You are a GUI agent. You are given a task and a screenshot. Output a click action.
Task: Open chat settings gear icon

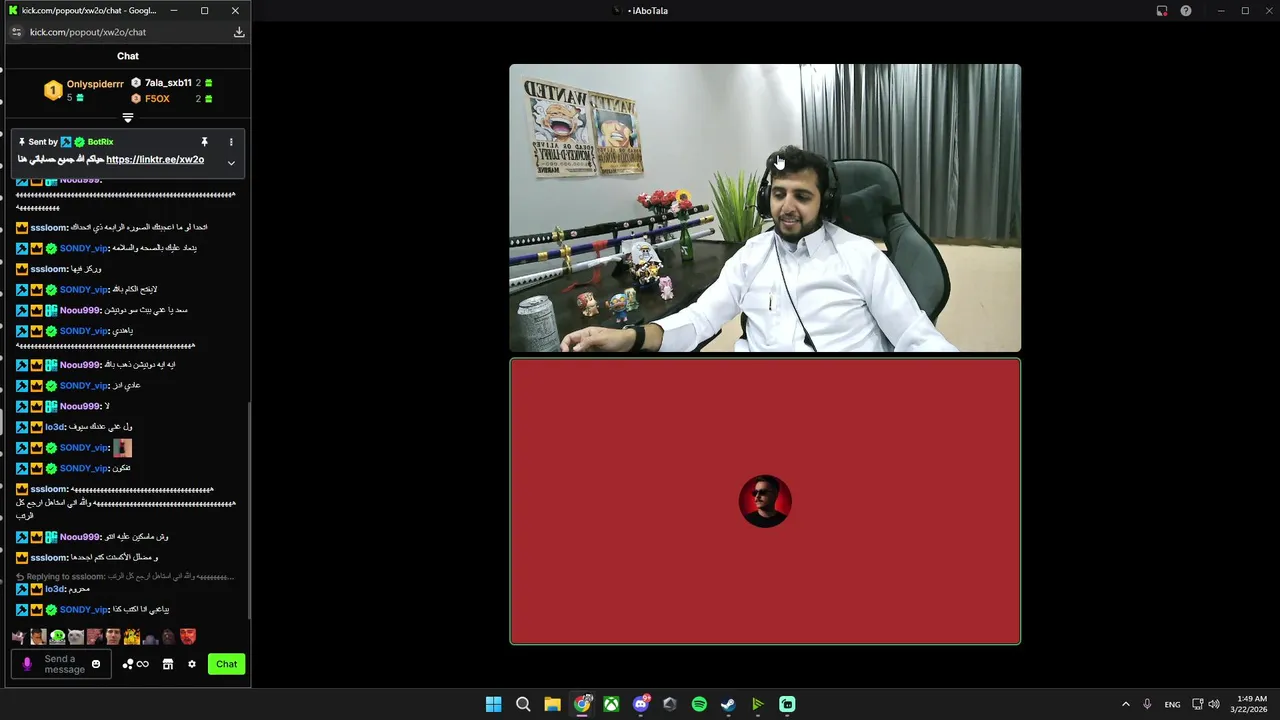[192, 664]
